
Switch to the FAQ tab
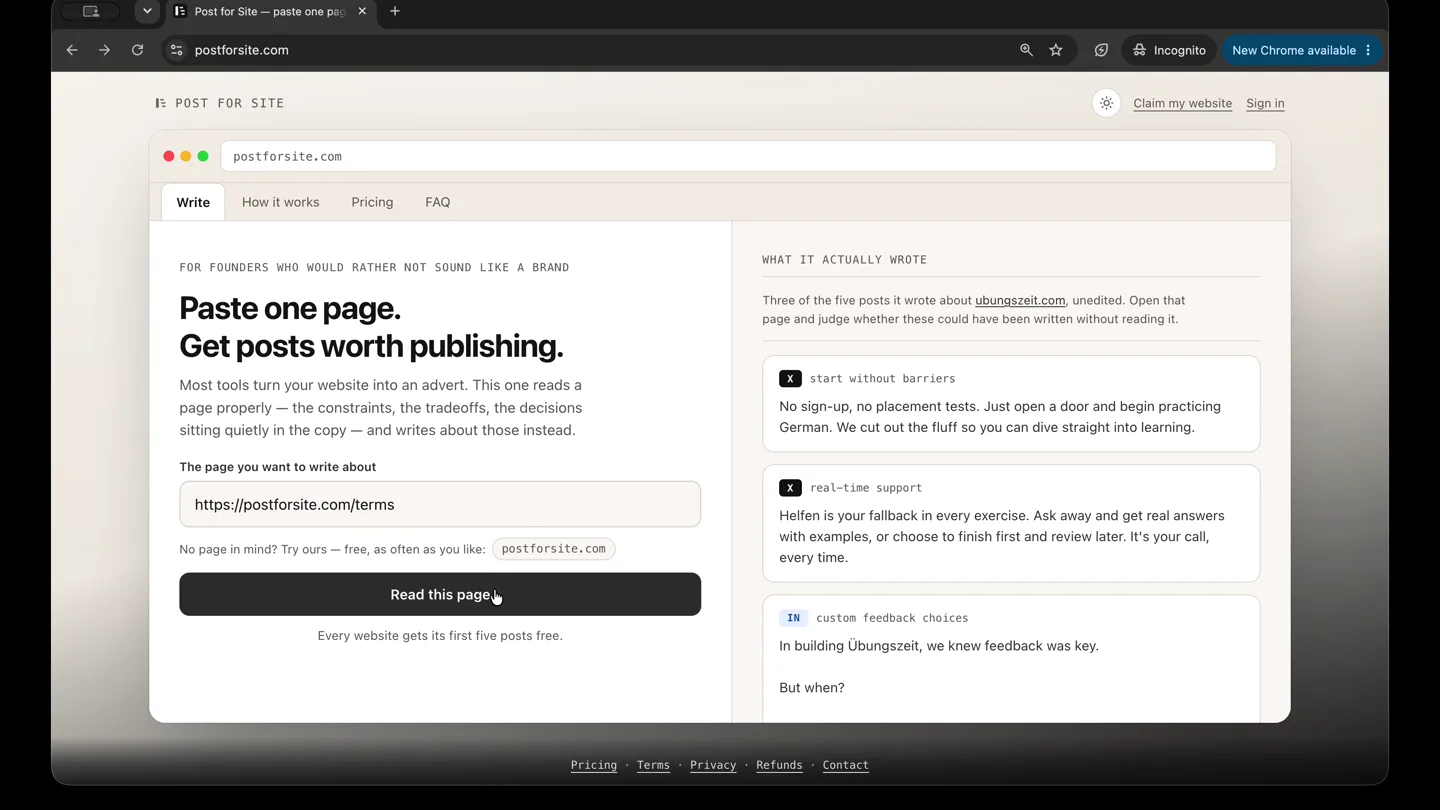(437, 202)
